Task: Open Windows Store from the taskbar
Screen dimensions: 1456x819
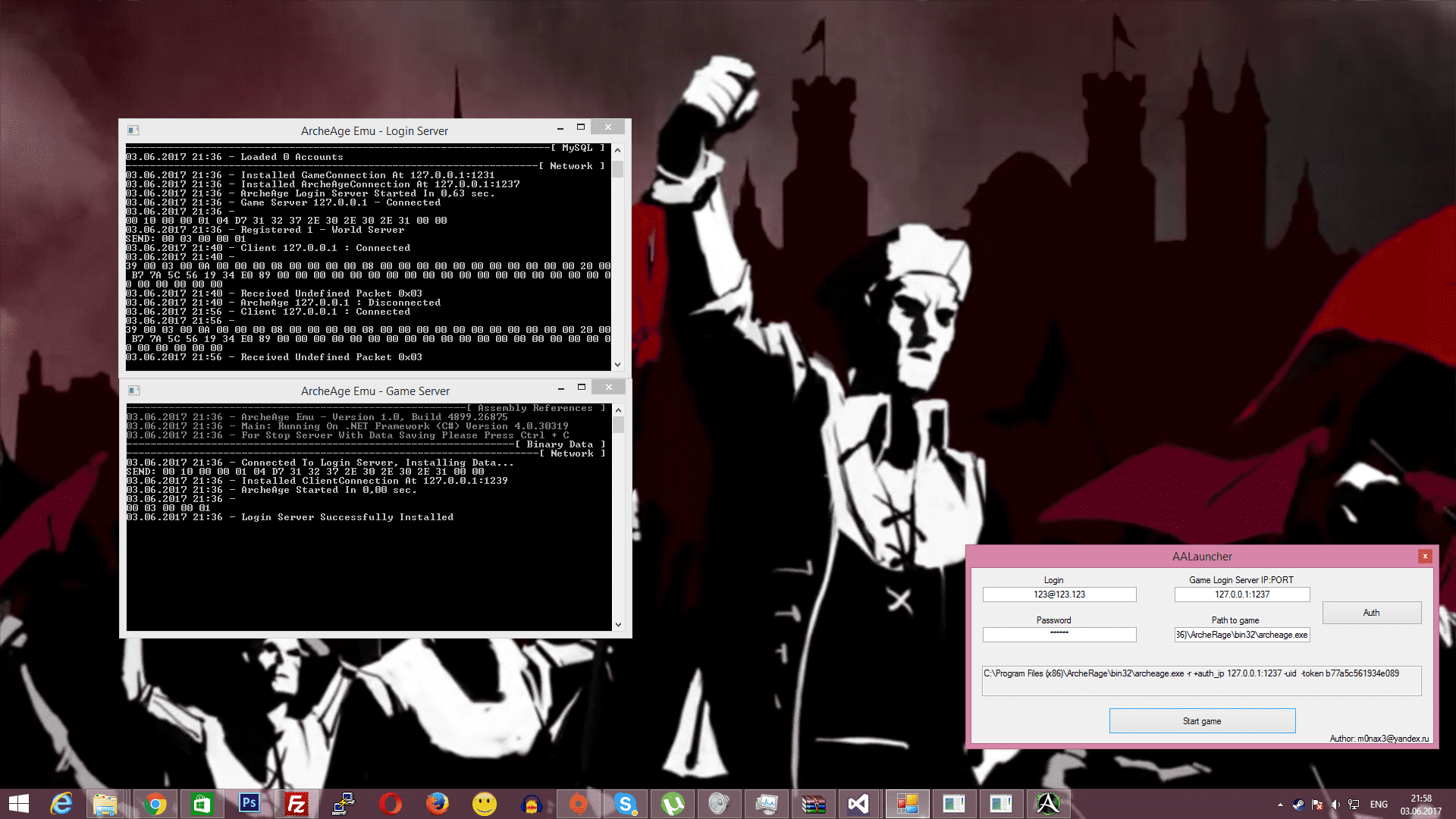Action: click(202, 804)
